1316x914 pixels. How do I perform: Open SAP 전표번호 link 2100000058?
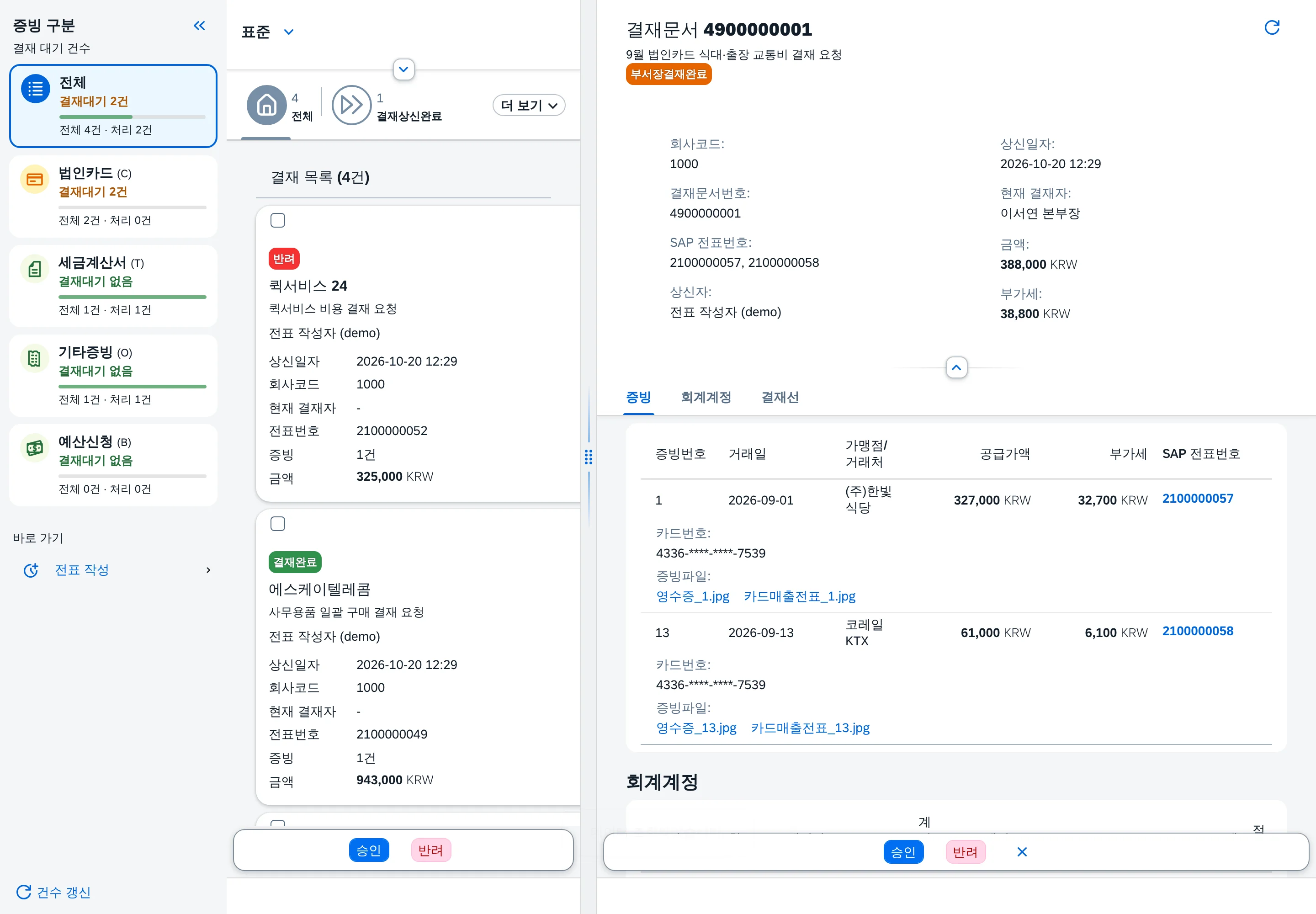coord(1198,631)
